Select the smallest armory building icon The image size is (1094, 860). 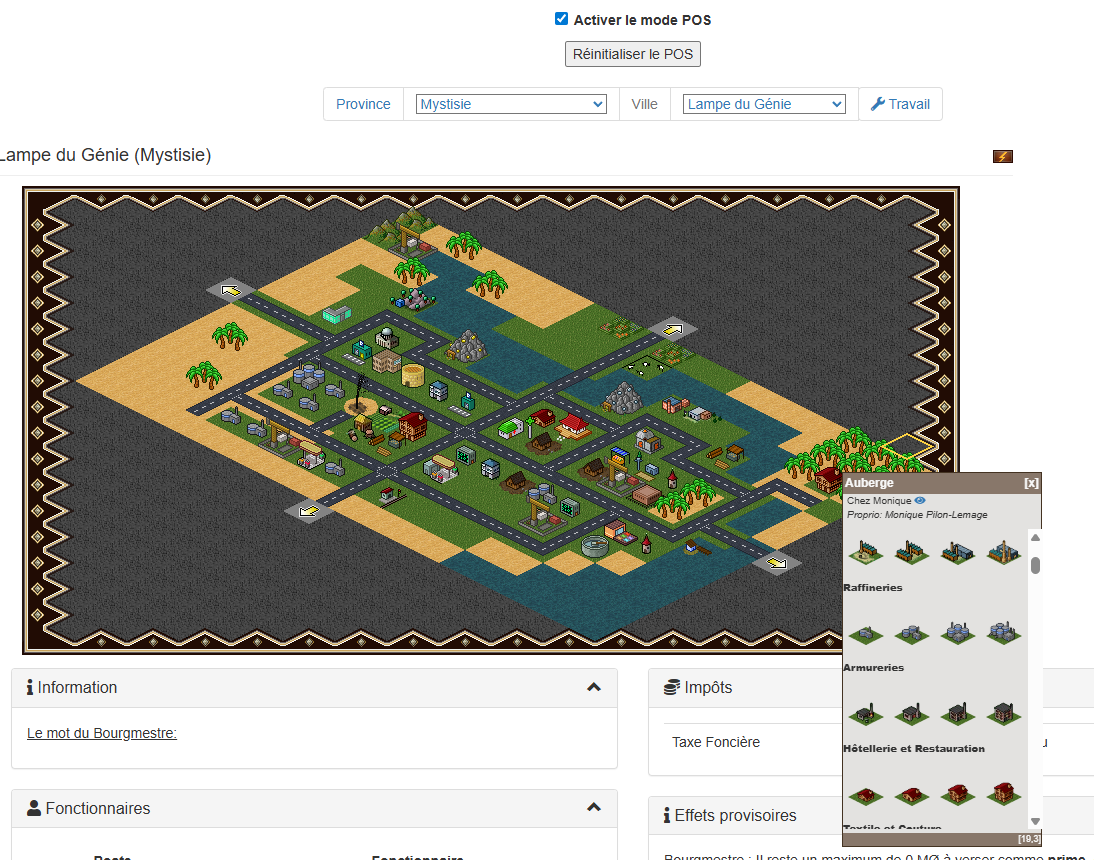[x=865, y=713]
